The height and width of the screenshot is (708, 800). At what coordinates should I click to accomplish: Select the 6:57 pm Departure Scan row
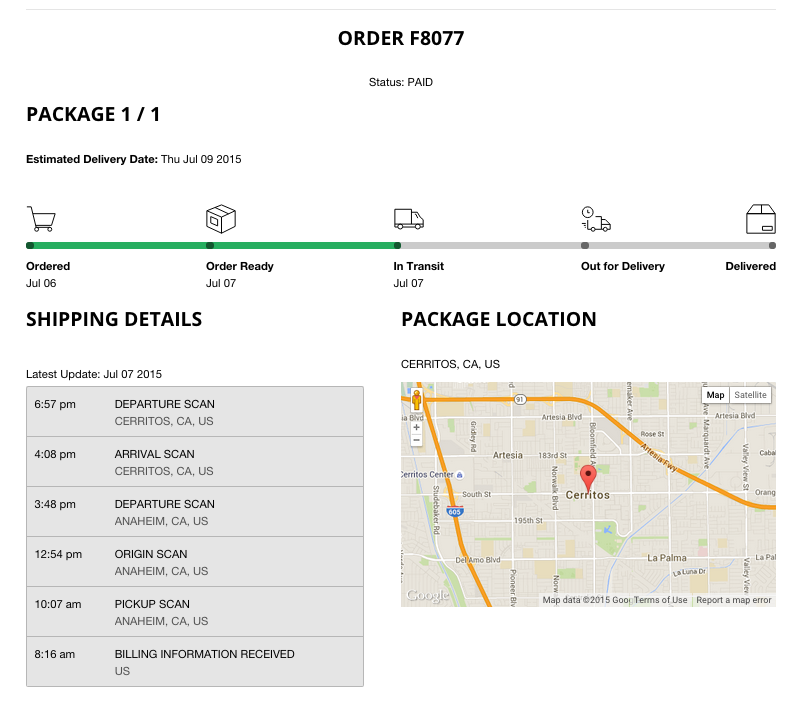pos(195,412)
